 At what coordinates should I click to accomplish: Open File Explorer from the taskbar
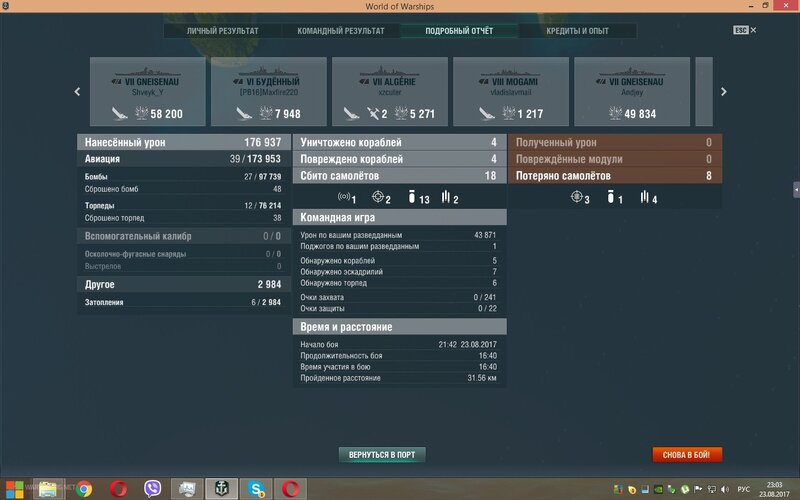point(48,488)
